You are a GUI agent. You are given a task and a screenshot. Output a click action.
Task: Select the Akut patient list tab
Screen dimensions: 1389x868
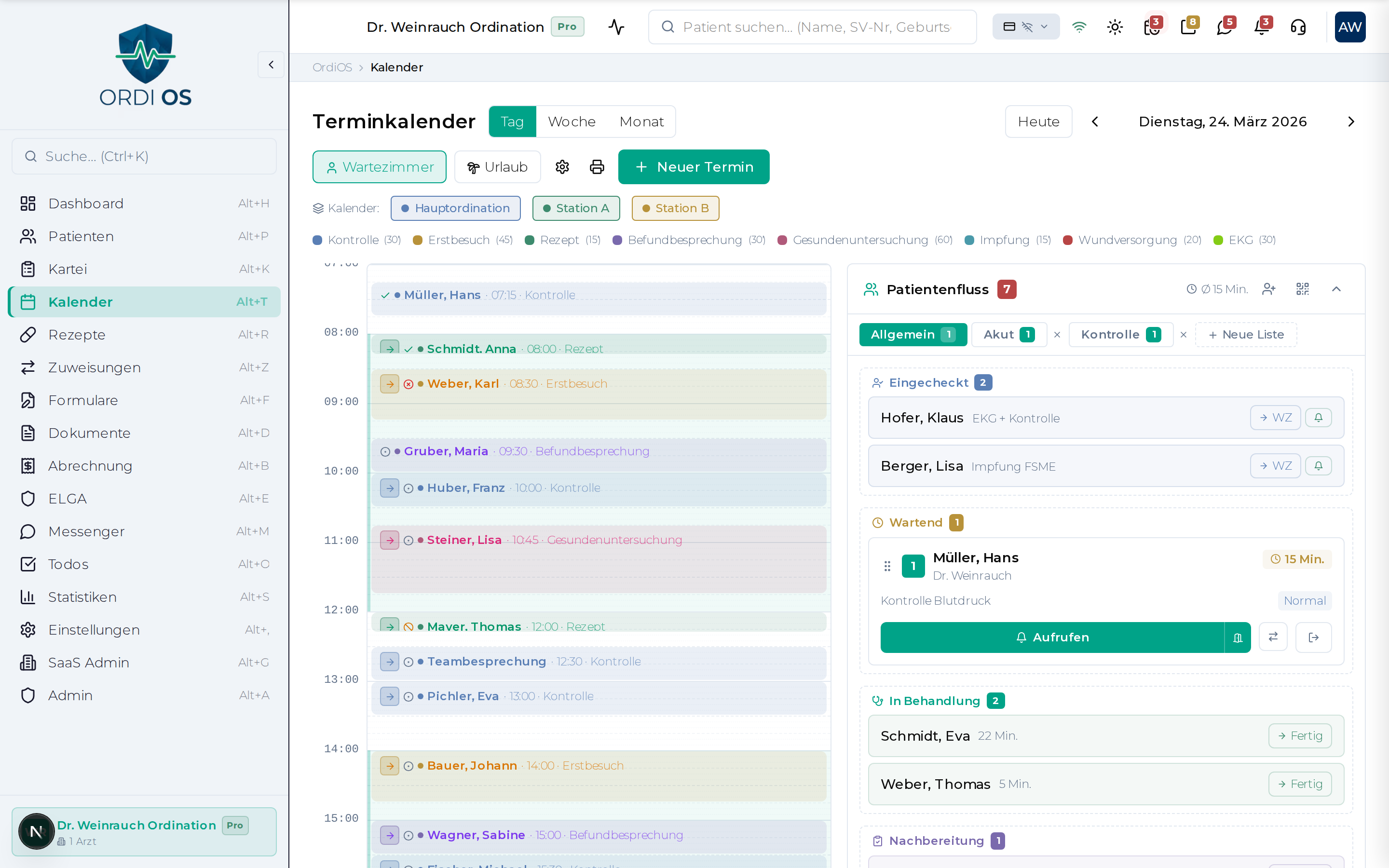[1008, 335]
